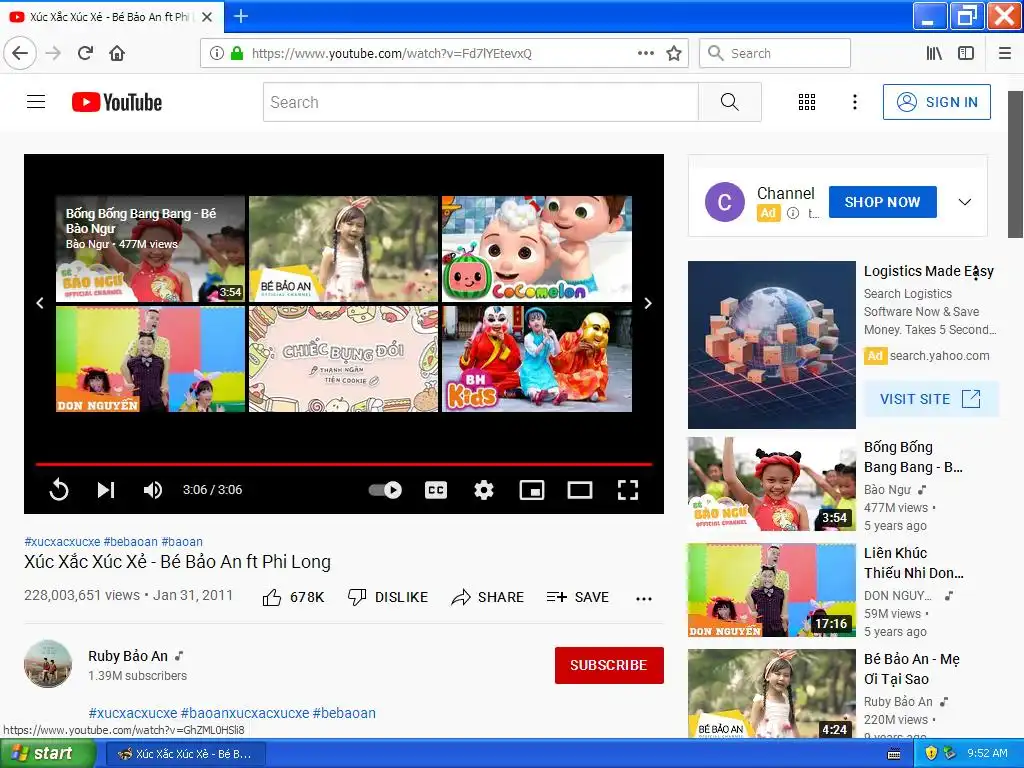Open Bé Bảo An - Mẹ Ơi Tại Sao title

tap(912, 669)
